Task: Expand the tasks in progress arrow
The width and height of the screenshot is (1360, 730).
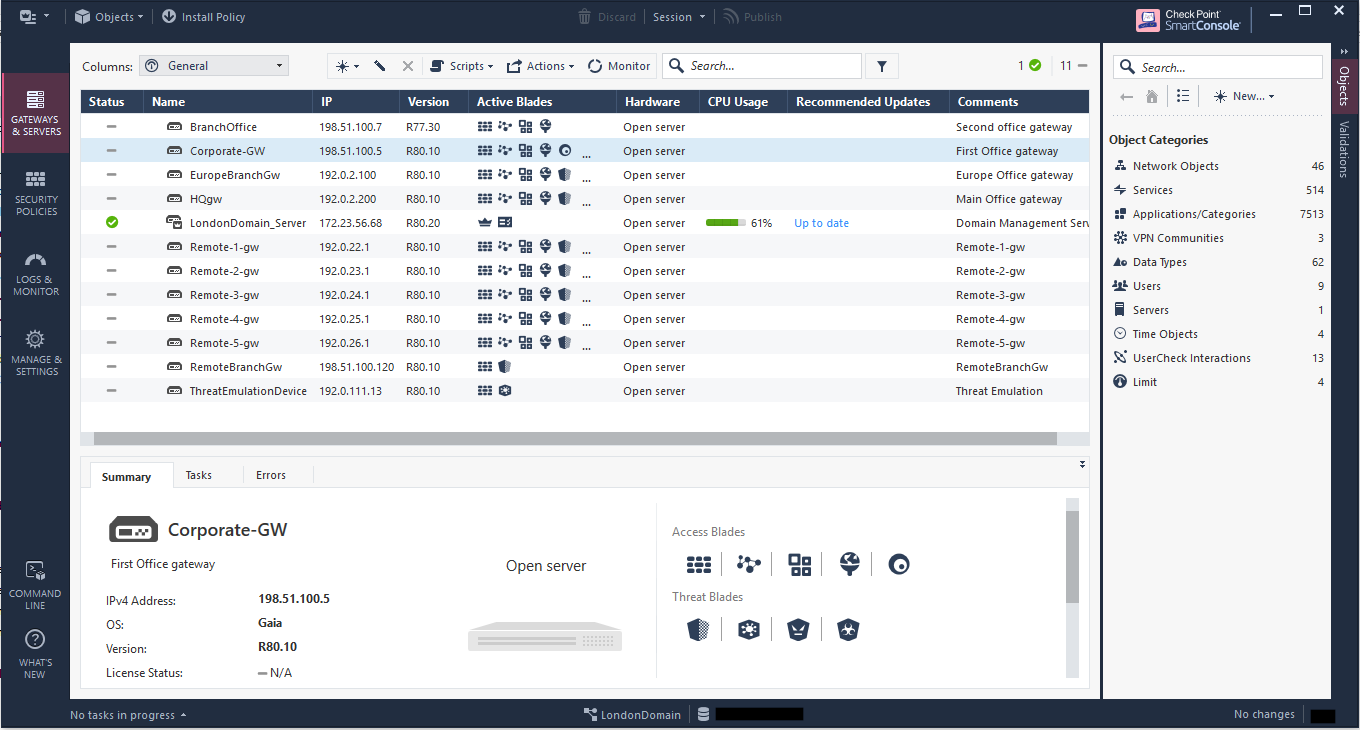Action: (183, 715)
